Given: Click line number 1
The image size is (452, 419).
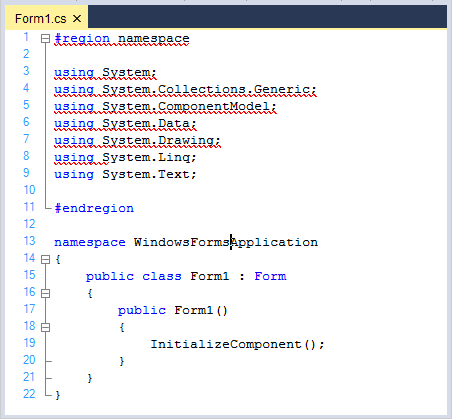Looking at the screenshot, I should click(26, 37).
